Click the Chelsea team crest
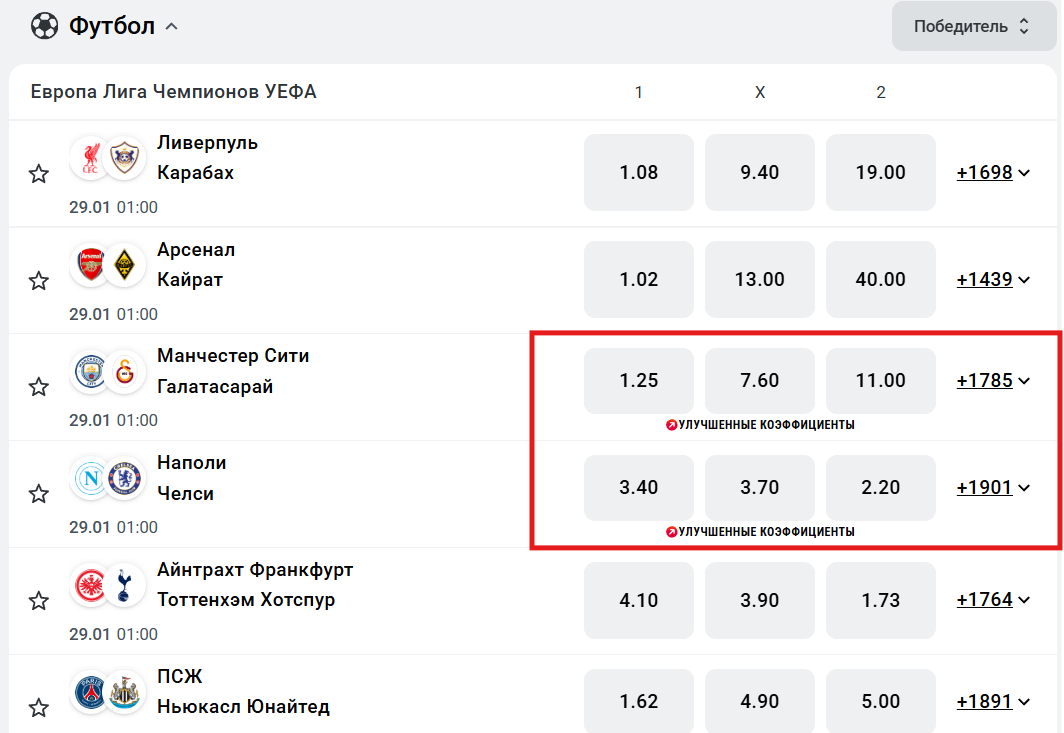Image resolution: width=1064 pixels, height=733 pixels. [x=125, y=478]
